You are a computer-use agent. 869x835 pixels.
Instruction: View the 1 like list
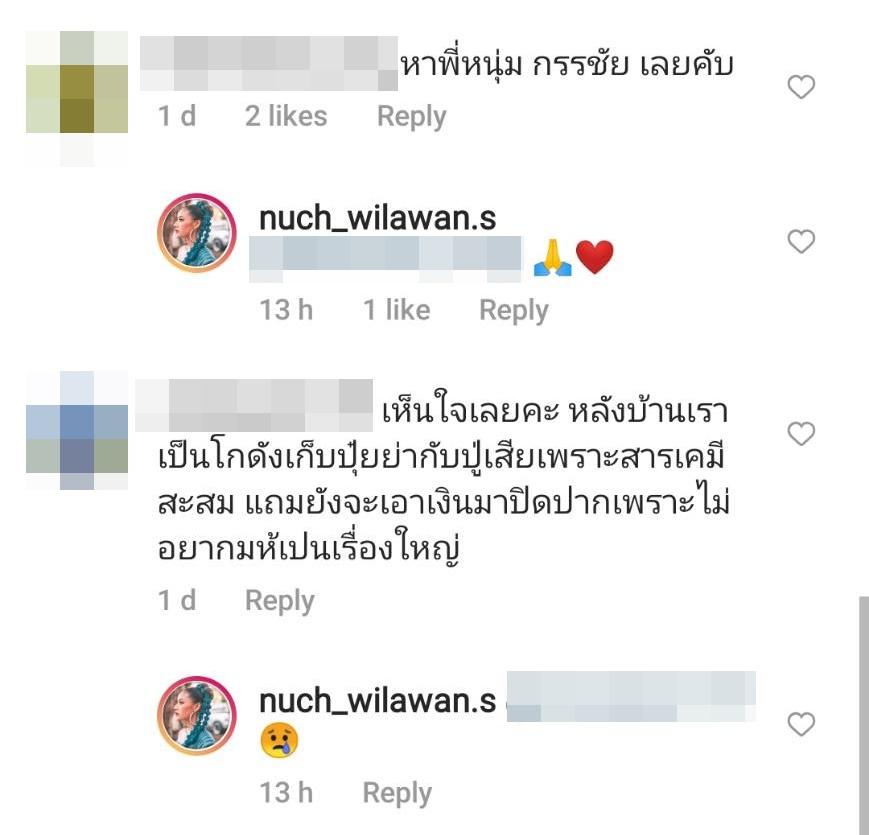click(x=396, y=310)
